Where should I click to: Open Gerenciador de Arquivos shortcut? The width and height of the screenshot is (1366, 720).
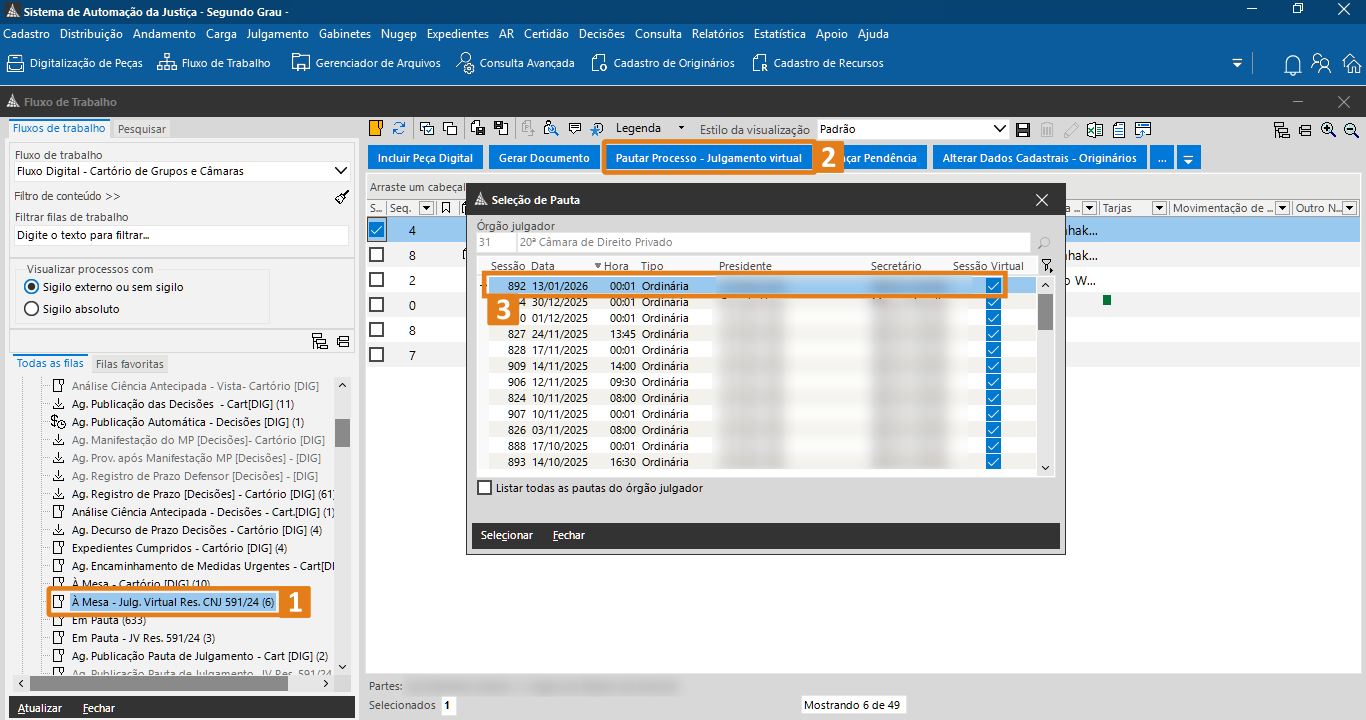[366, 63]
